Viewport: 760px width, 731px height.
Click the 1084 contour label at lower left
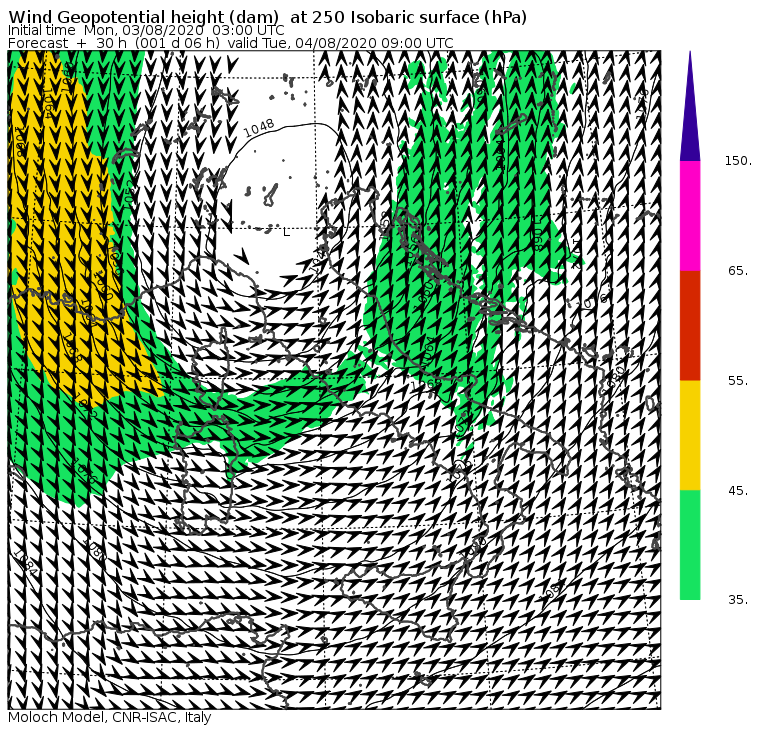tap(25, 561)
